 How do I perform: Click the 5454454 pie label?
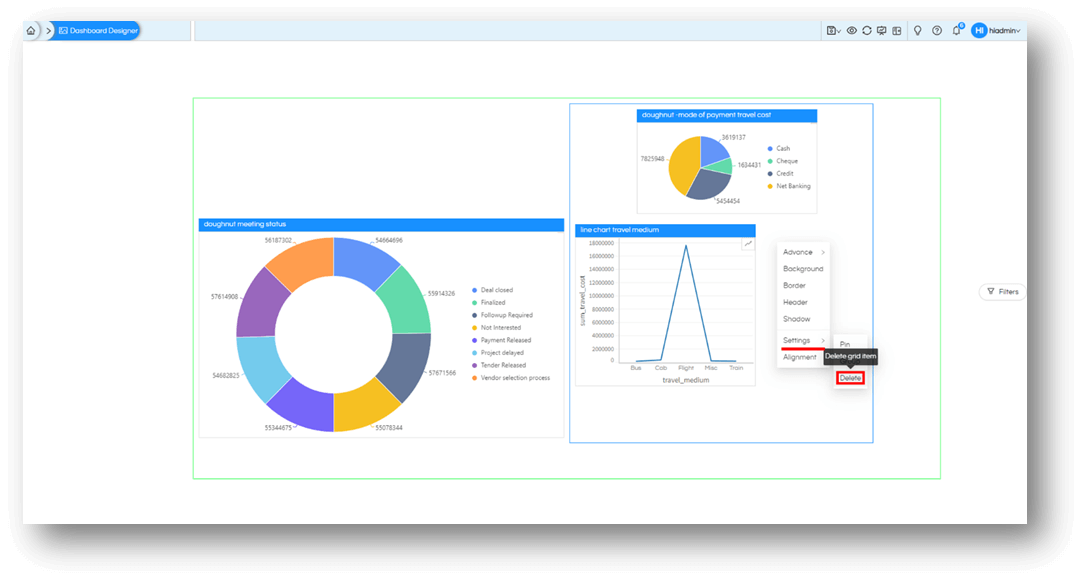pyautogui.click(x=727, y=201)
